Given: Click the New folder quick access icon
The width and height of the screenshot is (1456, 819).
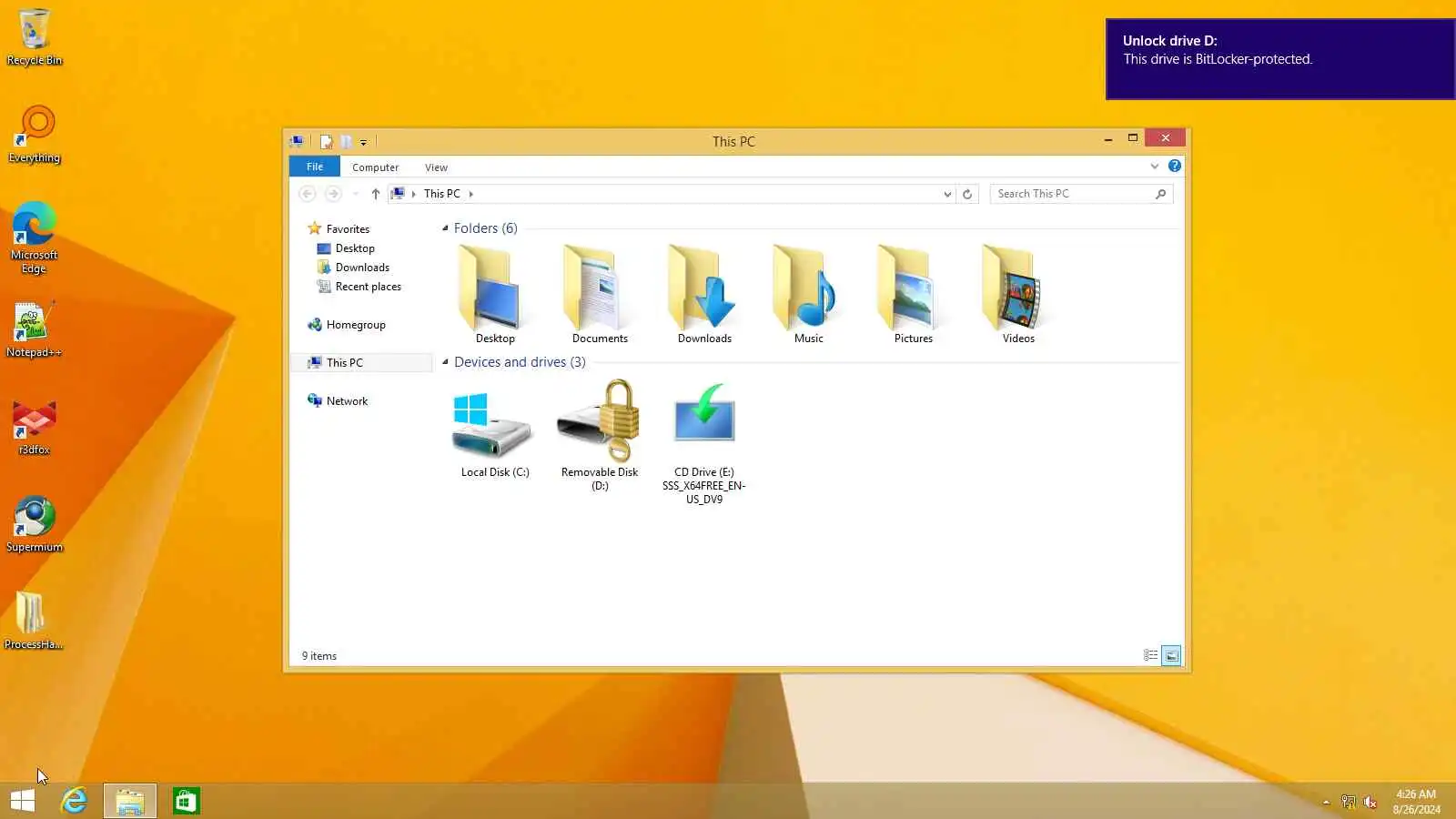Looking at the screenshot, I should (346, 142).
